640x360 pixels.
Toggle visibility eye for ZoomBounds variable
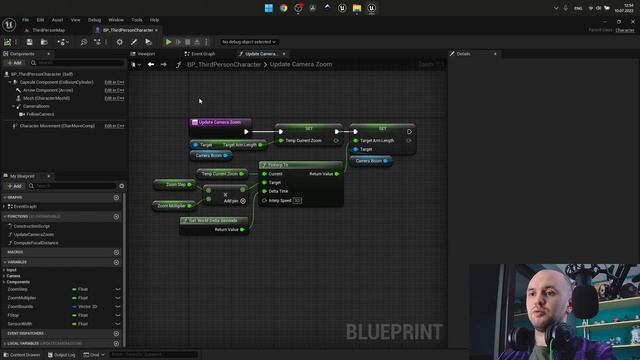[x=118, y=307]
